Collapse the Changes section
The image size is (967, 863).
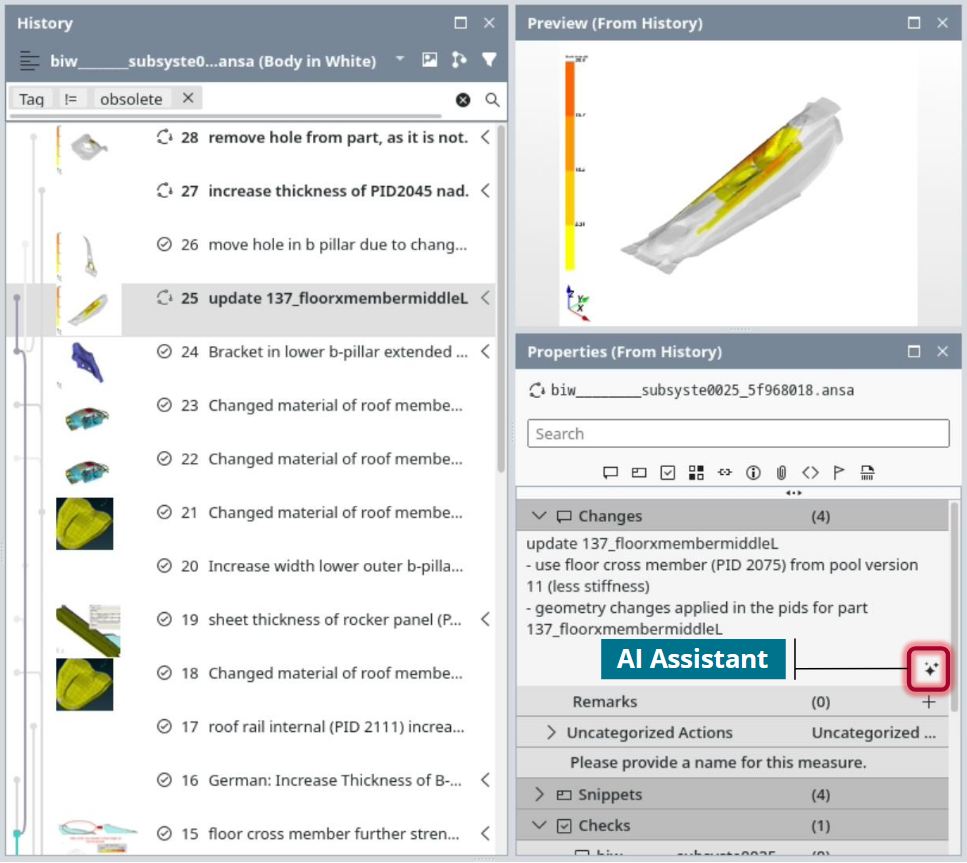pyautogui.click(x=539, y=516)
